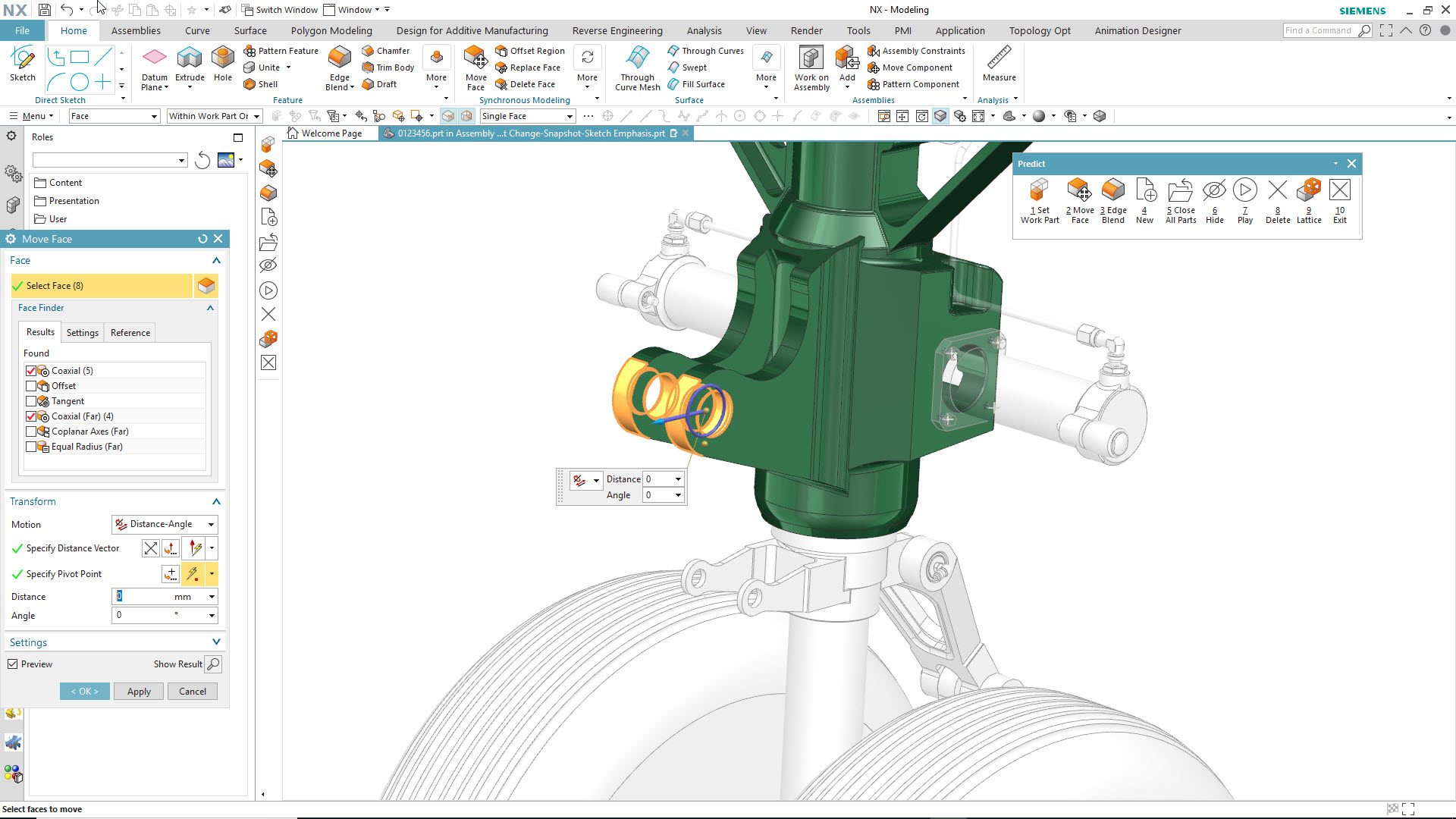Open the Reference tab in Face Finder
The width and height of the screenshot is (1456, 819).
coord(130,333)
